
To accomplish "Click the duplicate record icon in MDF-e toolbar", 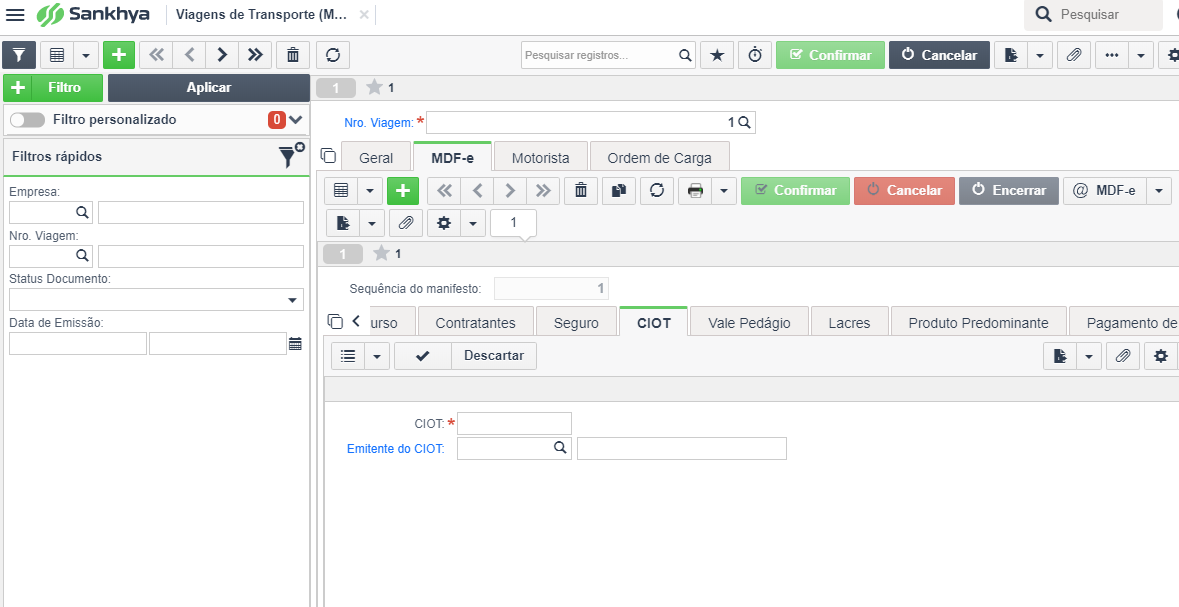I will (x=619, y=191).
